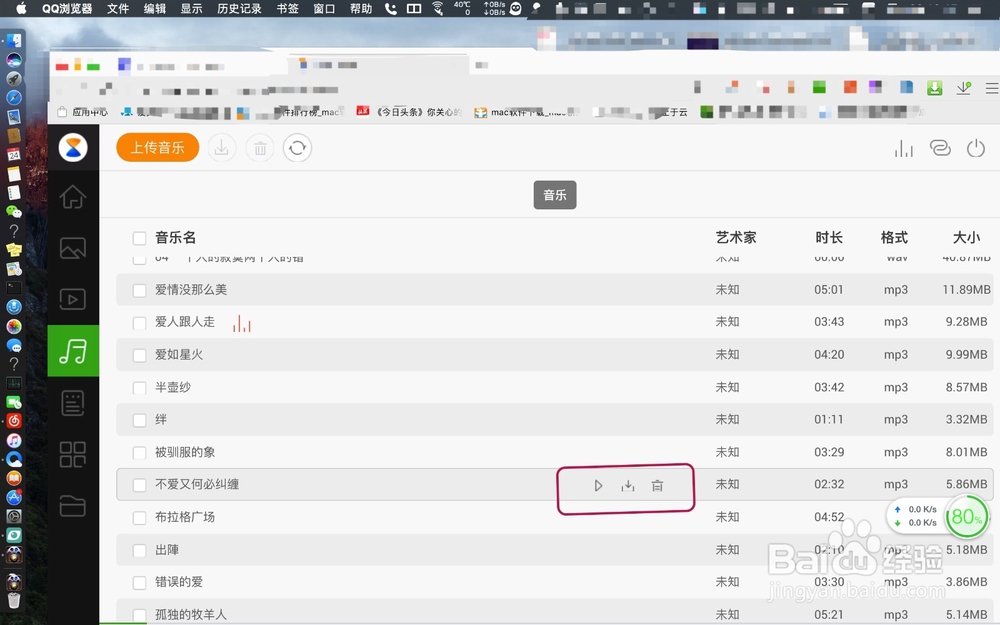The width and height of the screenshot is (1000, 625).
Task: Click the 80% floating speed indicator
Action: point(966,517)
